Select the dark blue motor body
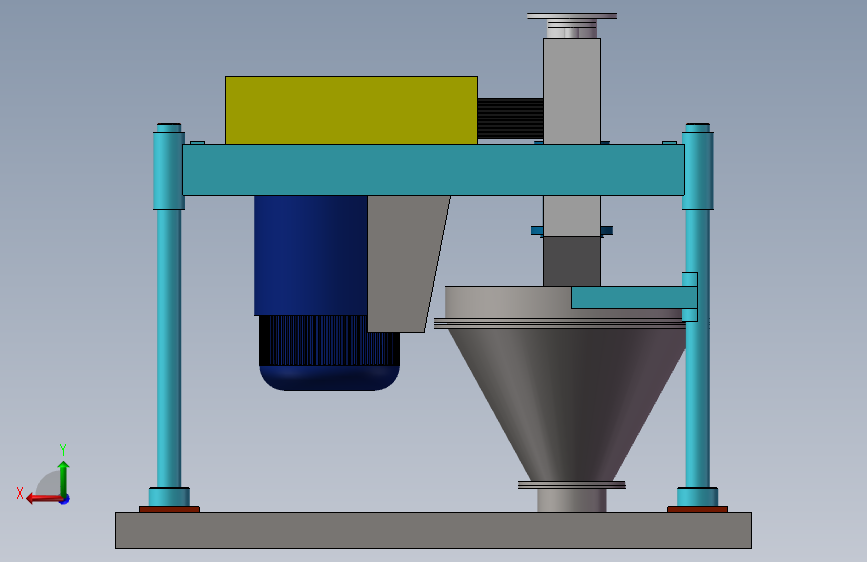This screenshot has width=867, height=562. pos(310,256)
